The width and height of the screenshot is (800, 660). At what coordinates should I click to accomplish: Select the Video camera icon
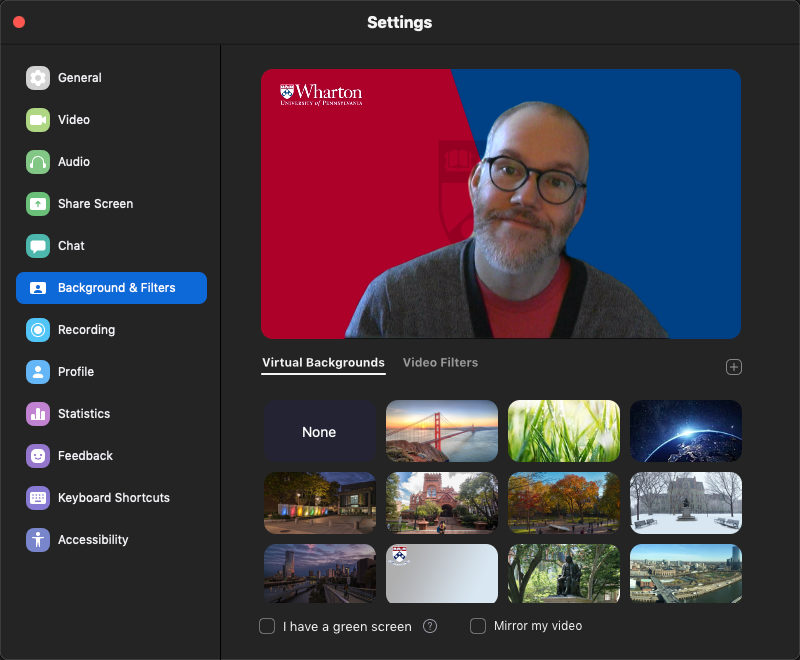pos(38,120)
